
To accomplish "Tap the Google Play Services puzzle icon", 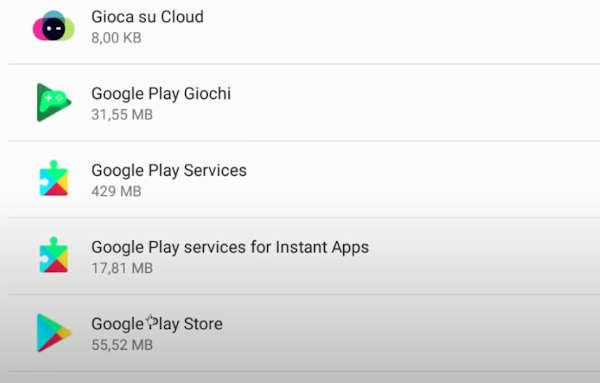I will [54, 179].
